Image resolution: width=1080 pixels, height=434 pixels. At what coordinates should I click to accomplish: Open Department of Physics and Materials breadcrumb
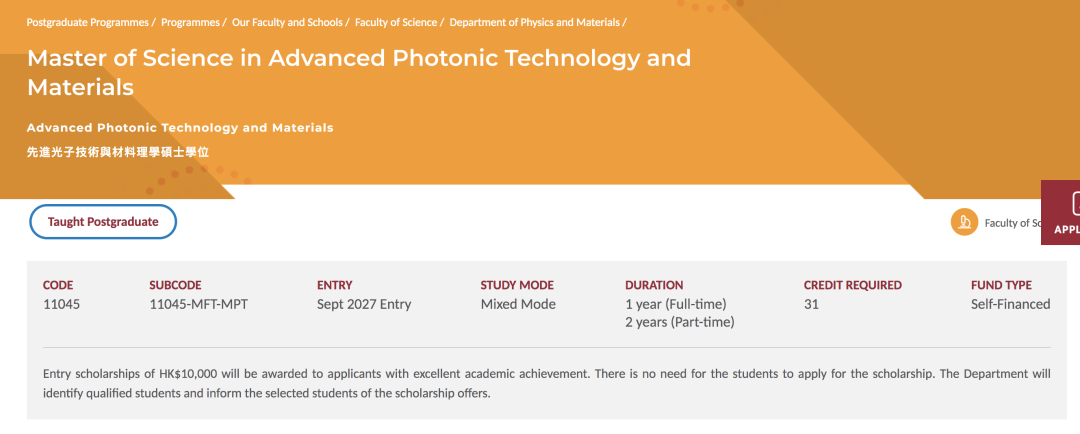[x=534, y=22]
